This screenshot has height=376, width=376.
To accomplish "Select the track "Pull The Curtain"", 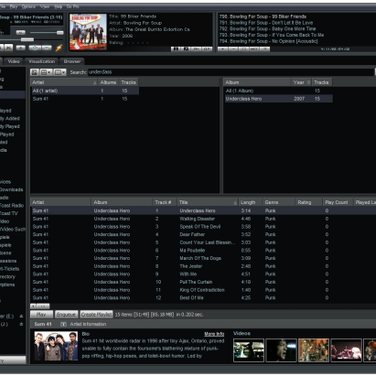I will [203, 282].
